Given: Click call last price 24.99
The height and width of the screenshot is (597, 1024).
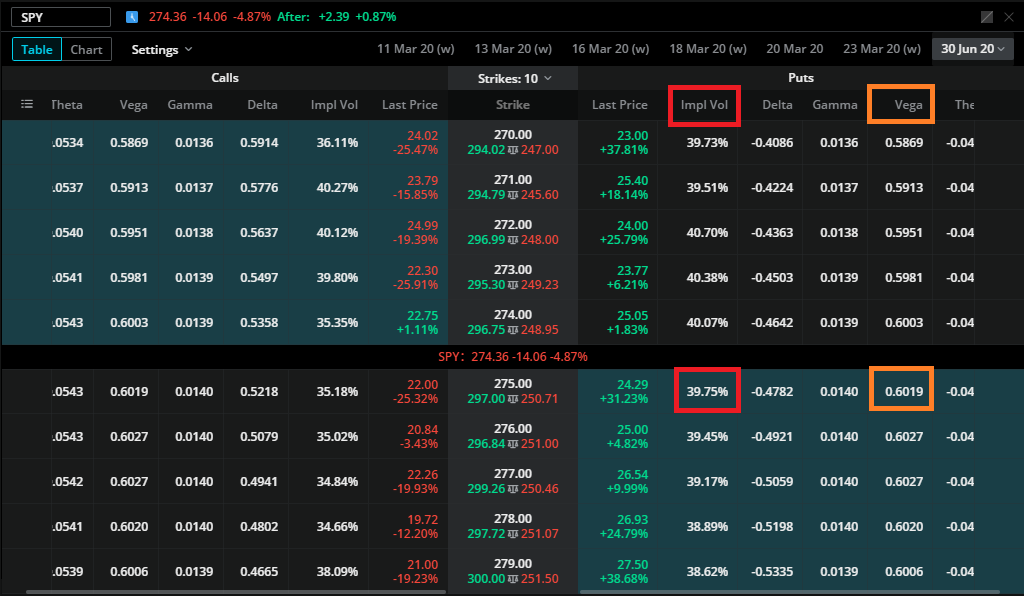Looking at the screenshot, I should click(422, 226).
